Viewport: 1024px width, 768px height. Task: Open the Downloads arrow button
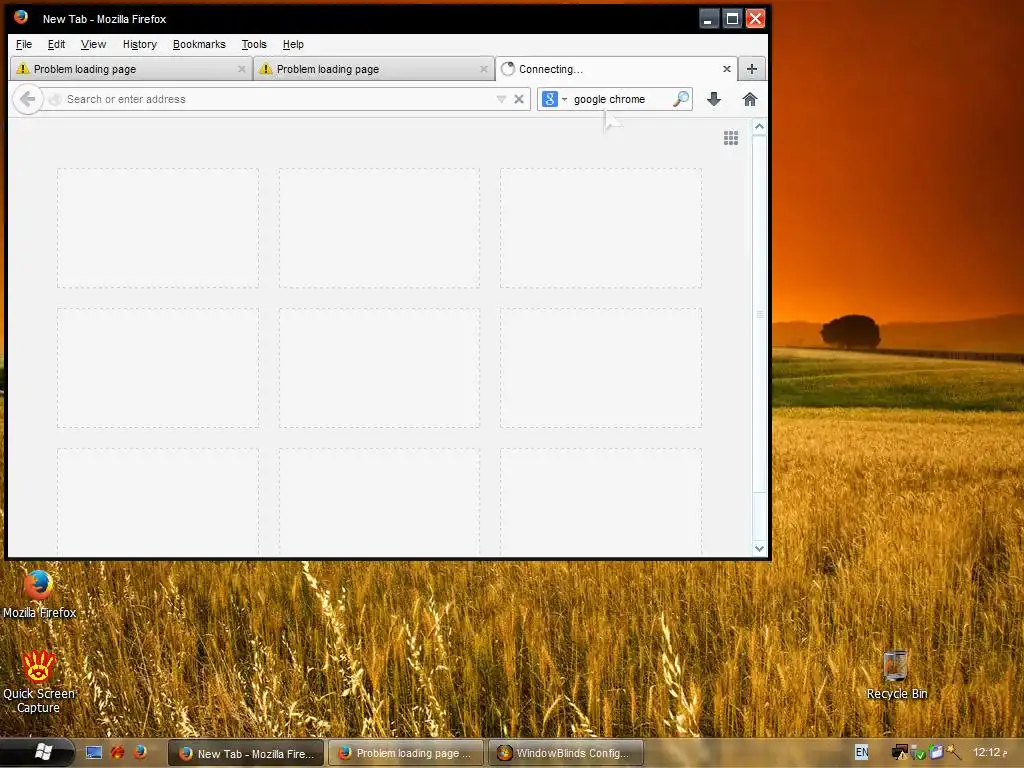point(714,99)
